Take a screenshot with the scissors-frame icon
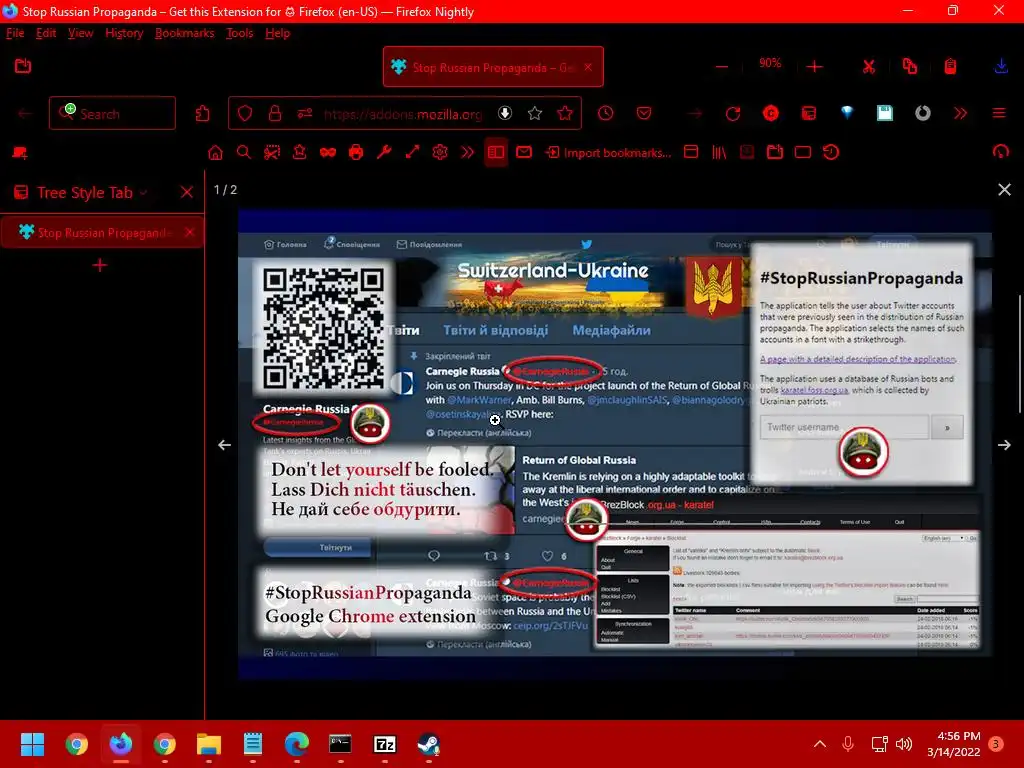The height and width of the screenshot is (768, 1024). [x=272, y=153]
